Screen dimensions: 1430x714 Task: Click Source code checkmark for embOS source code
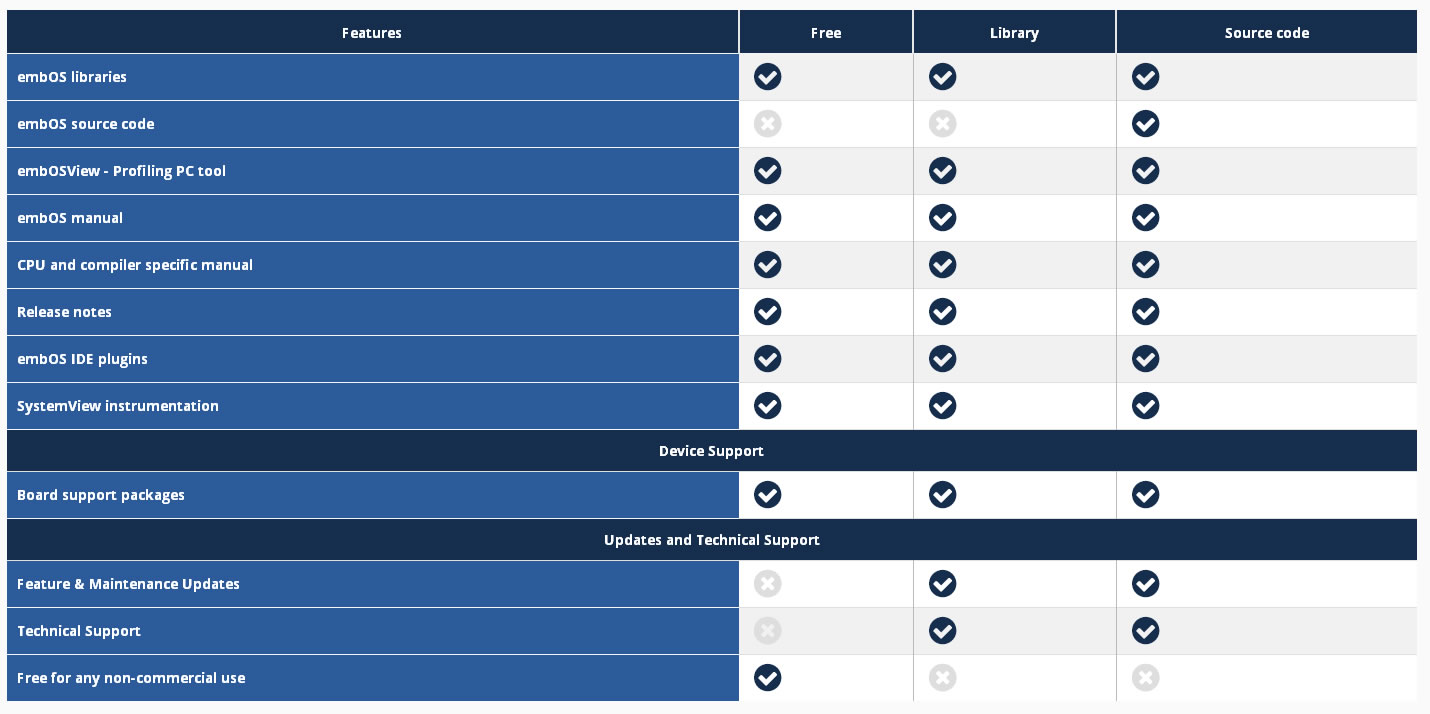1145,124
